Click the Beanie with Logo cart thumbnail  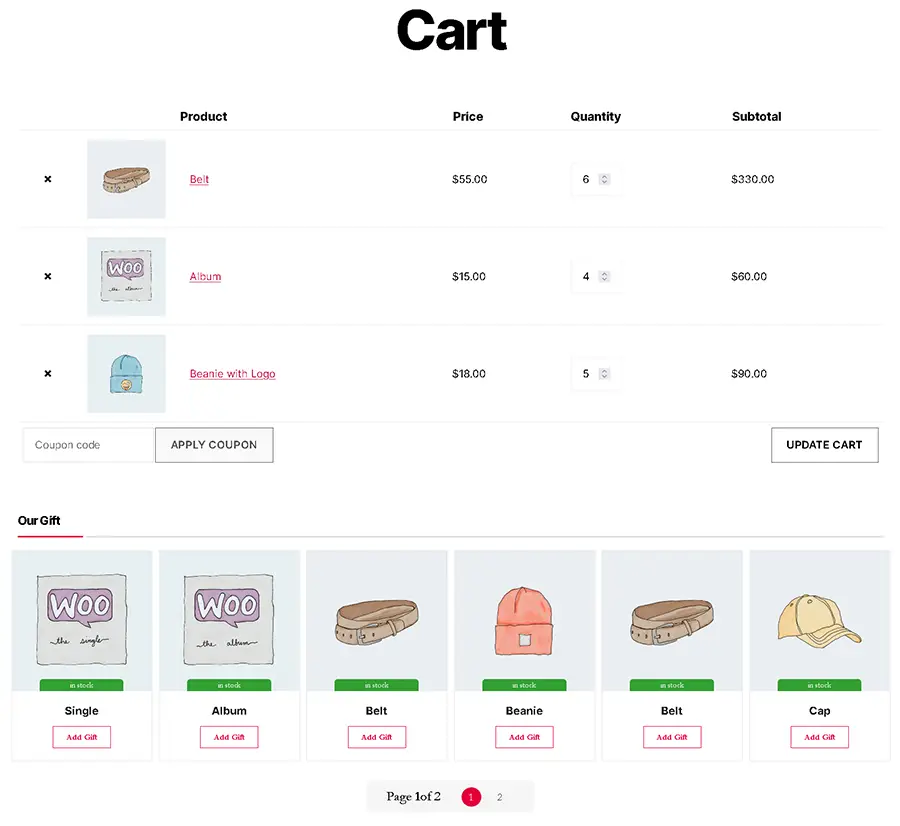click(126, 374)
